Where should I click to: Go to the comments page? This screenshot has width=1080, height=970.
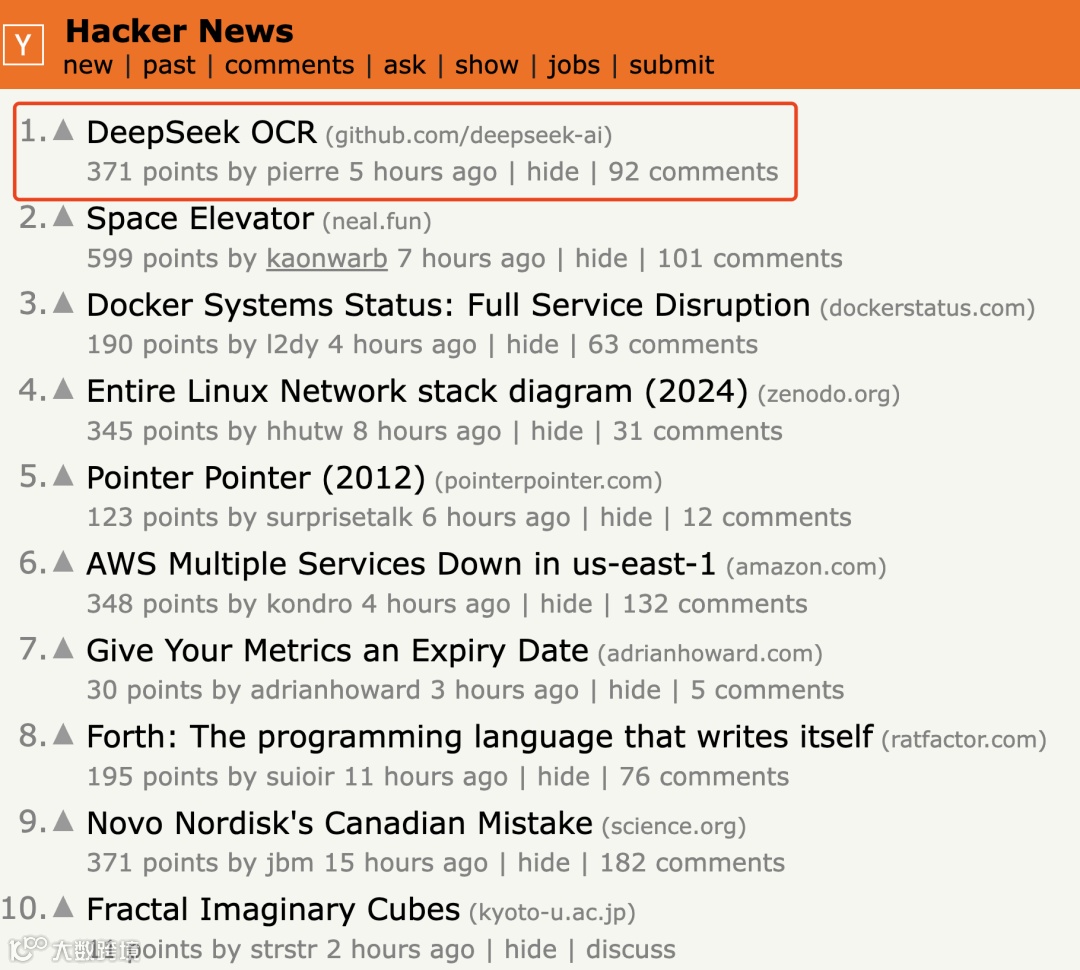click(289, 65)
